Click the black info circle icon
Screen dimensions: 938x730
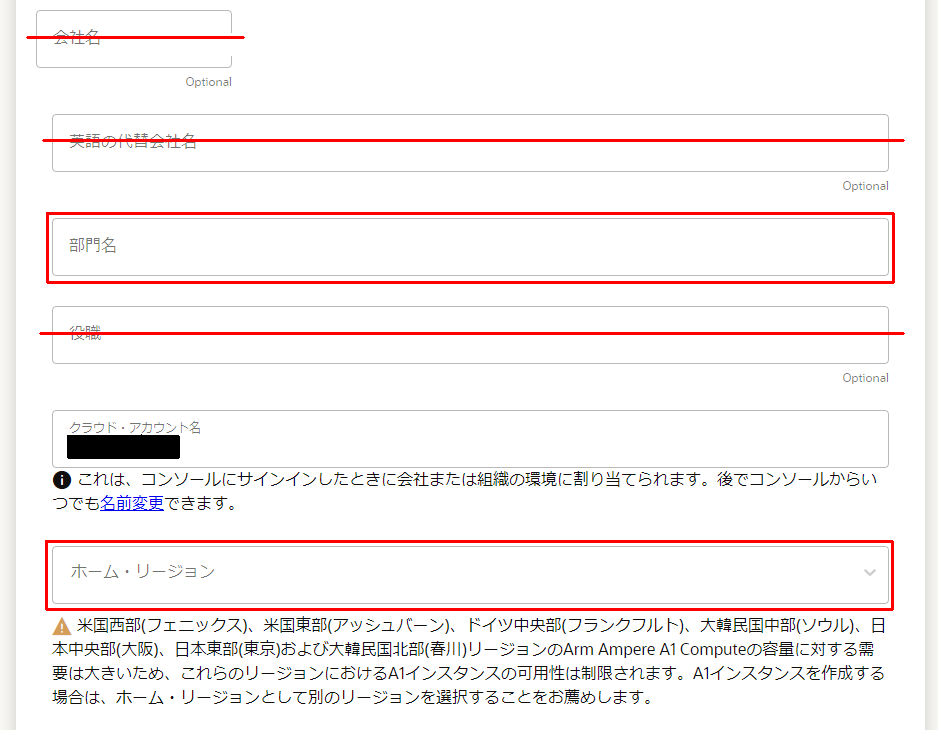pos(62,480)
